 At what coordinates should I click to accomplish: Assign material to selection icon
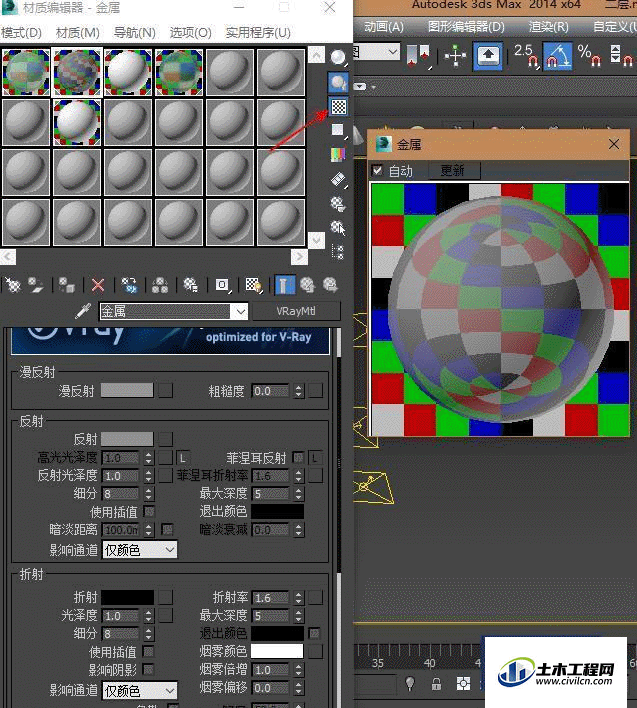66,285
